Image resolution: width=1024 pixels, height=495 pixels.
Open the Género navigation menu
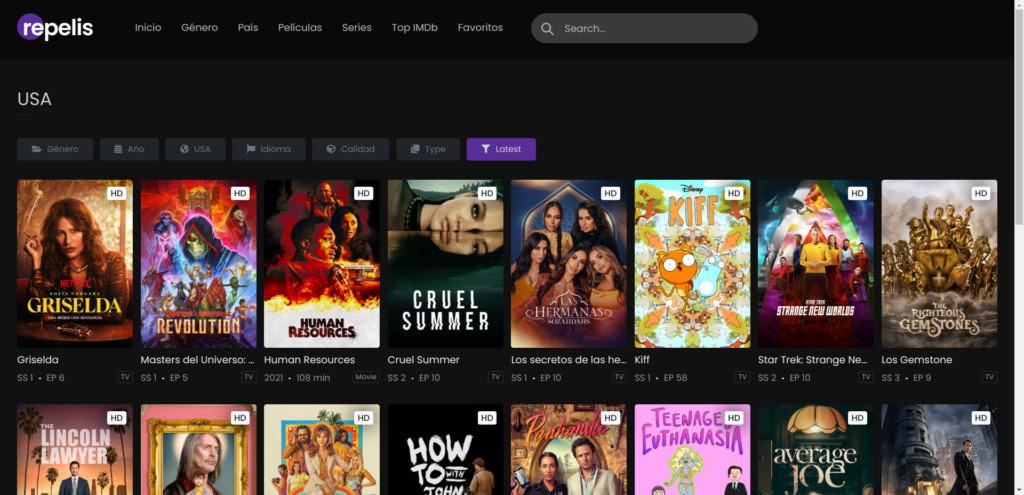[x=200, y=27]
